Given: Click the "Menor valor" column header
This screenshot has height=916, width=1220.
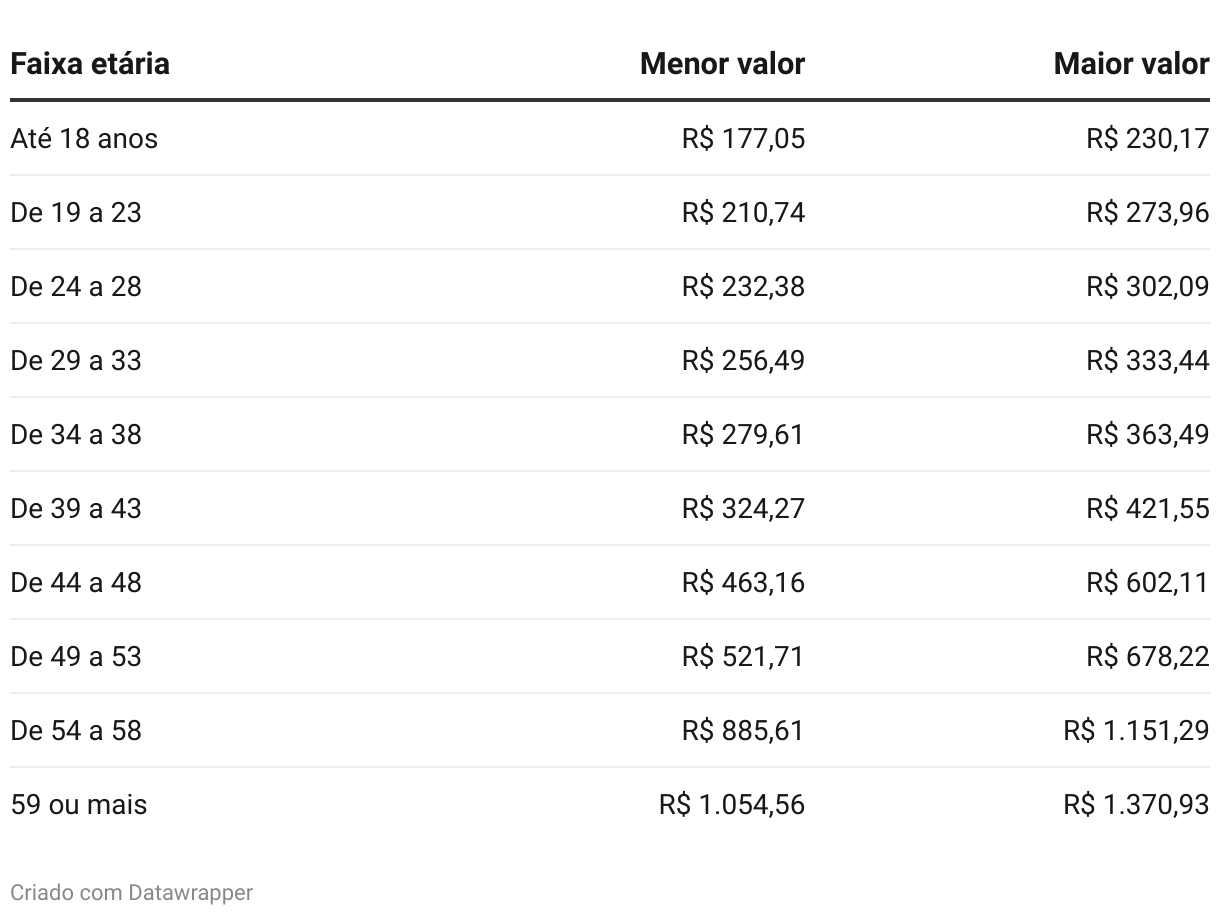Looking at the screenshot, I should click(722, 64).
